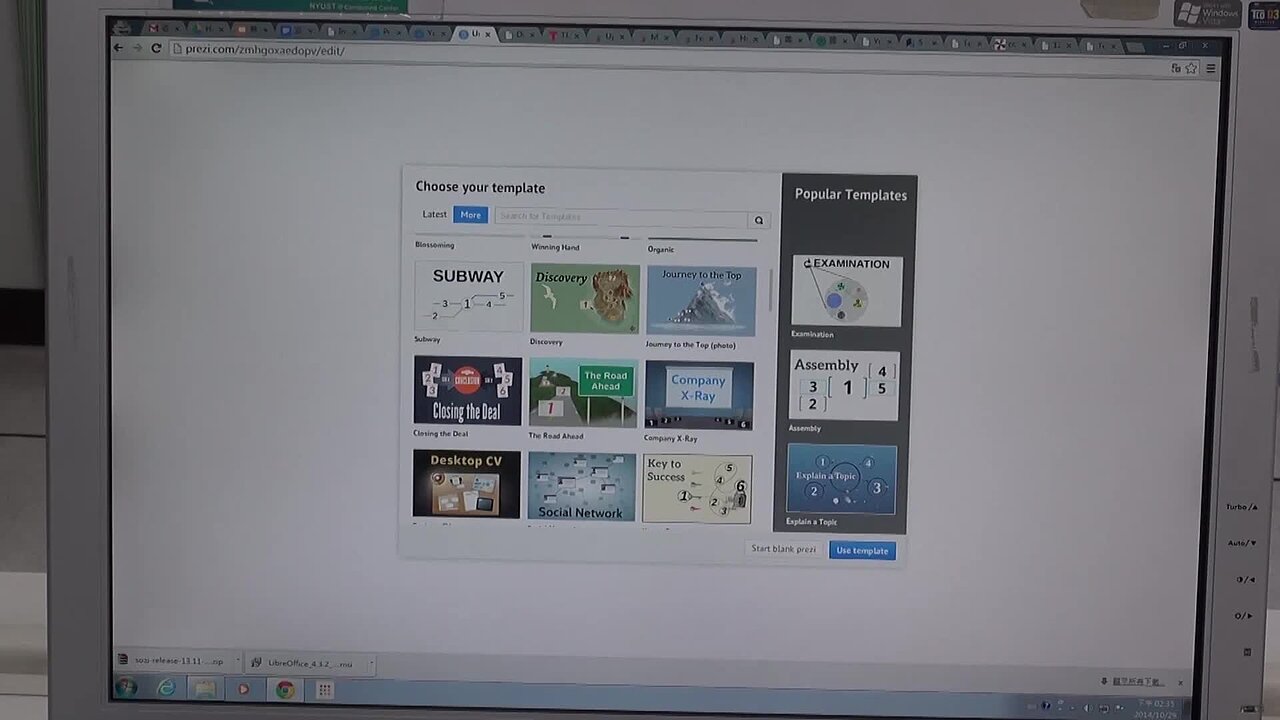
Task: Select the More templates tab
Action: [x=470, y=215]
